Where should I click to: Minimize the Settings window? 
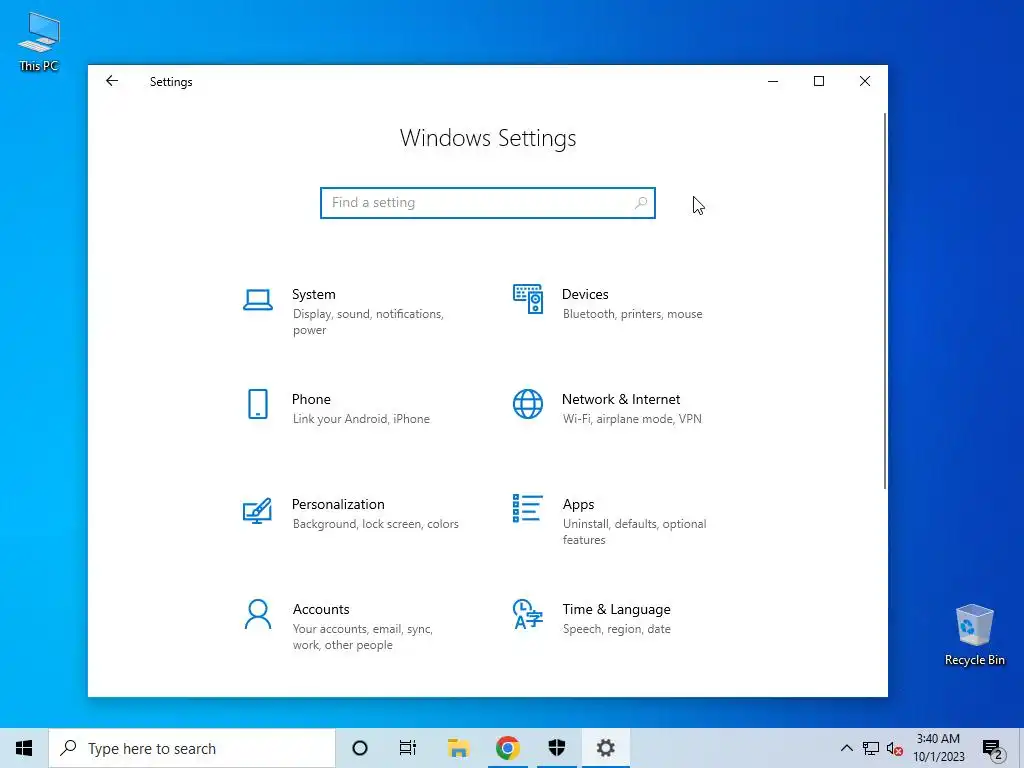pos(773,81)
